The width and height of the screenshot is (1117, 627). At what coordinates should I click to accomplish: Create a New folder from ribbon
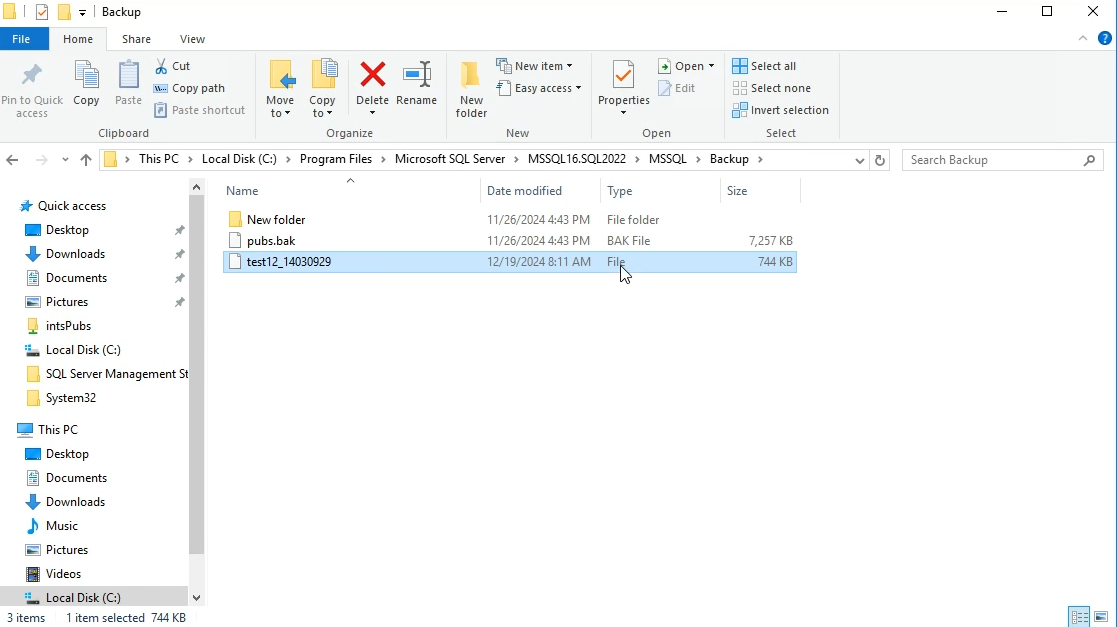coord(471,88)
